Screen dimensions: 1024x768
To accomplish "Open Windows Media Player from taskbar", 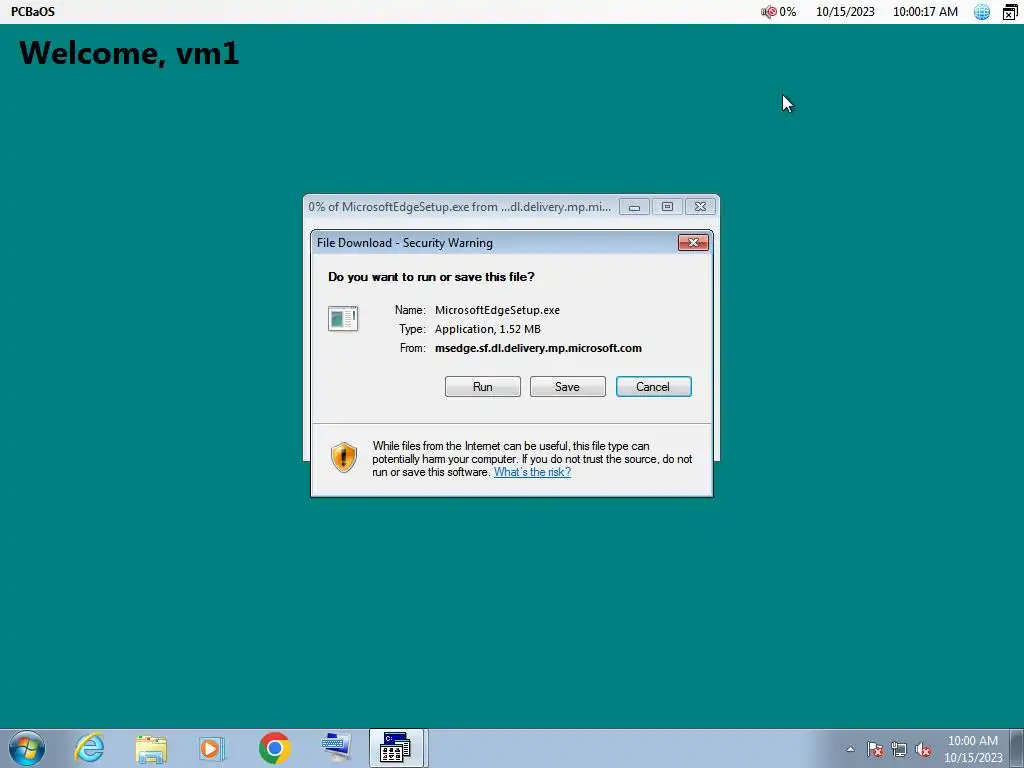I will point(212,748).
